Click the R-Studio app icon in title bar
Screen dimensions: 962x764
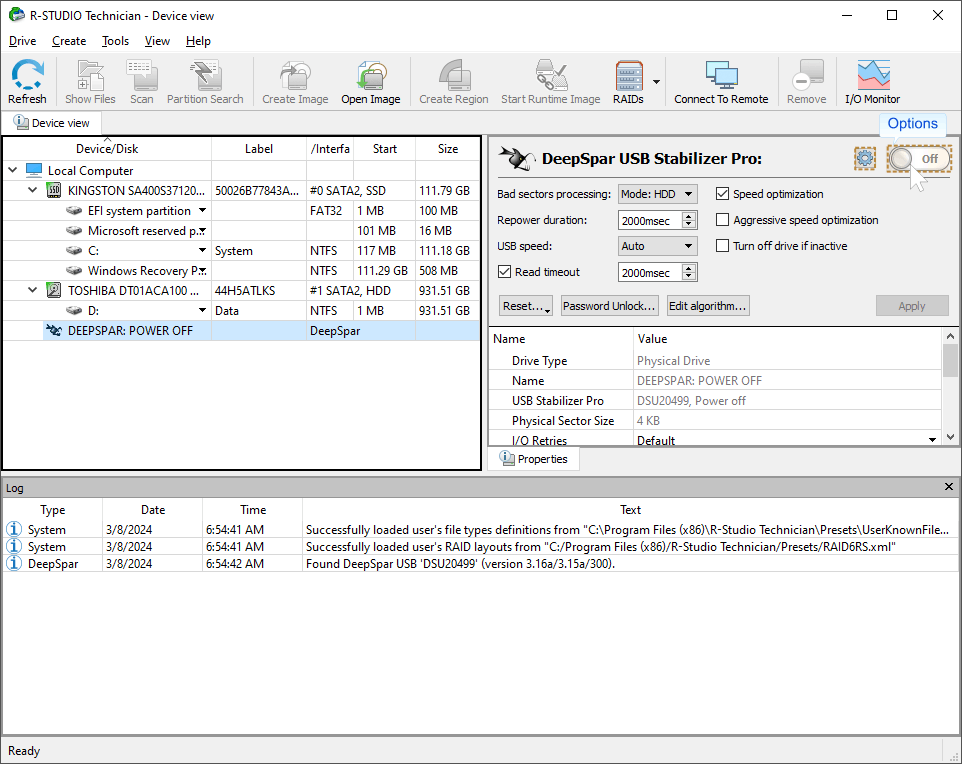(x=16, y=15)
